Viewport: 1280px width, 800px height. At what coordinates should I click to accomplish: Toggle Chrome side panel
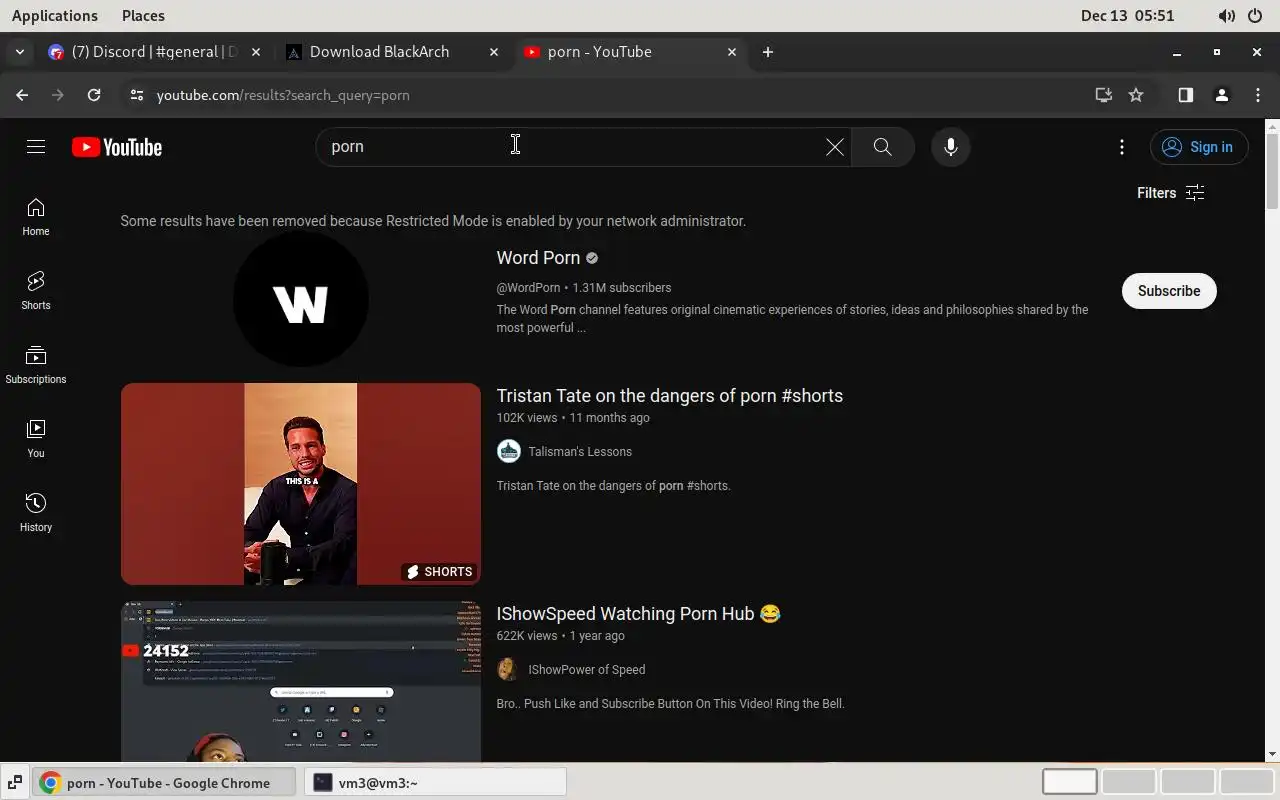(1186, 95)
